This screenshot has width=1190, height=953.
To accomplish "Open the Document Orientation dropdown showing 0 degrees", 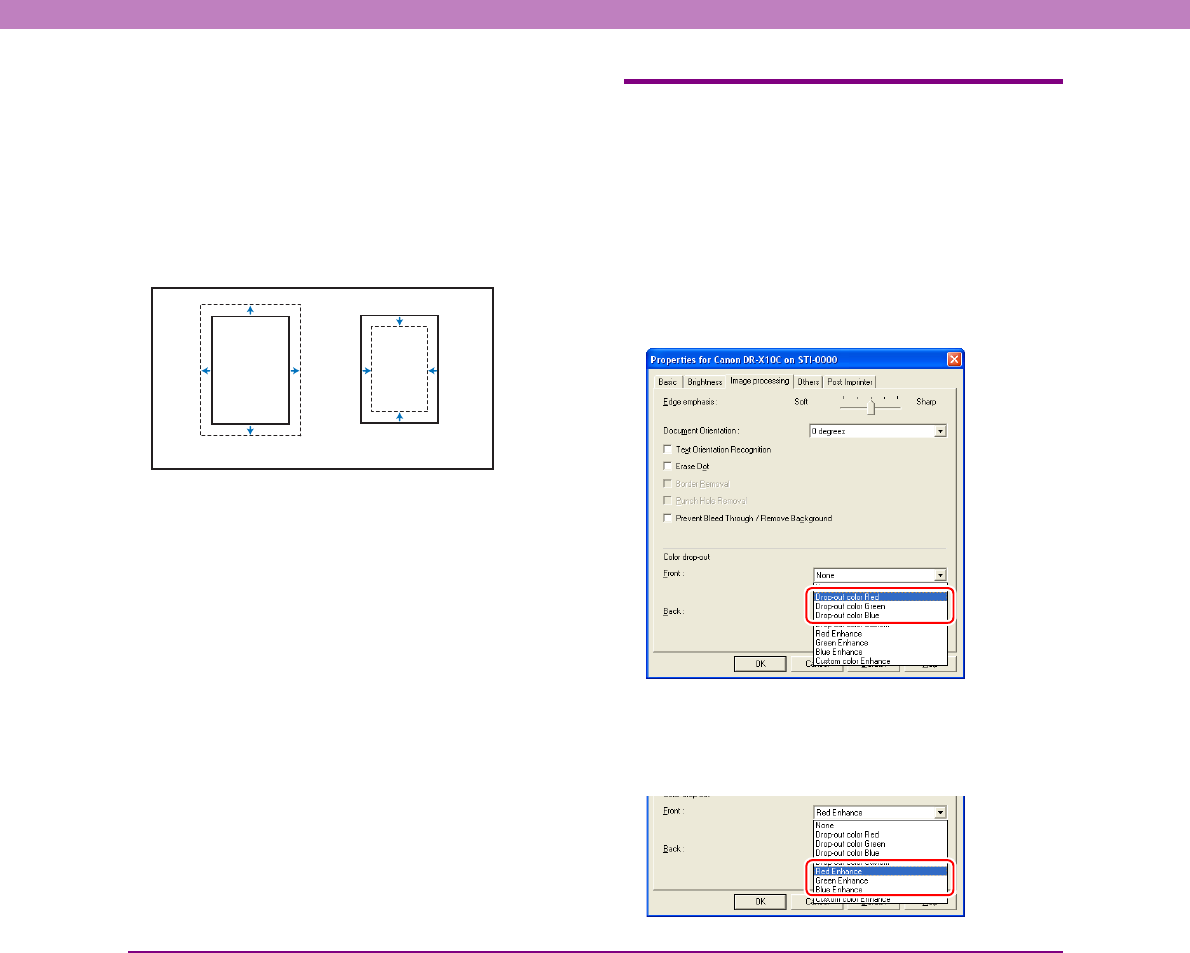I will pos(878,431).
